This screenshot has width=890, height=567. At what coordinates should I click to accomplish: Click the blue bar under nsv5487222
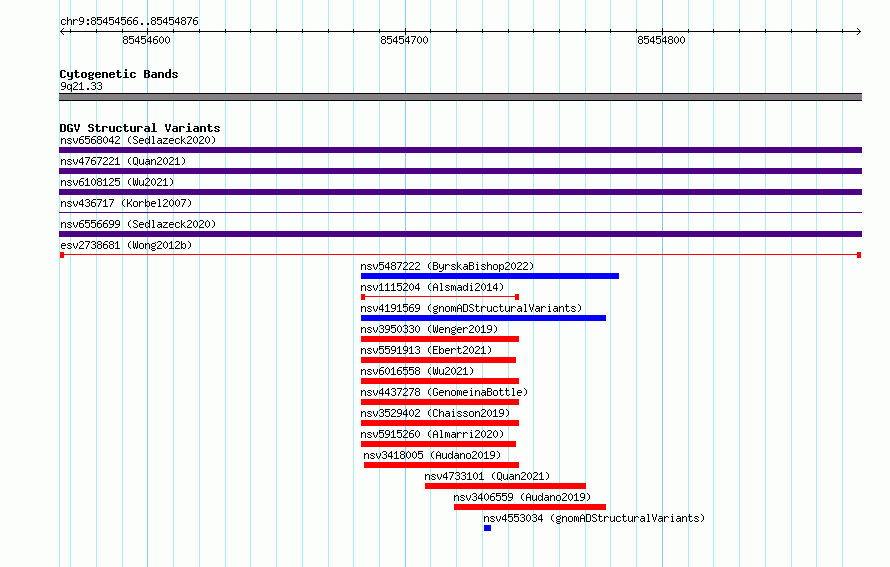click(490, 276)
